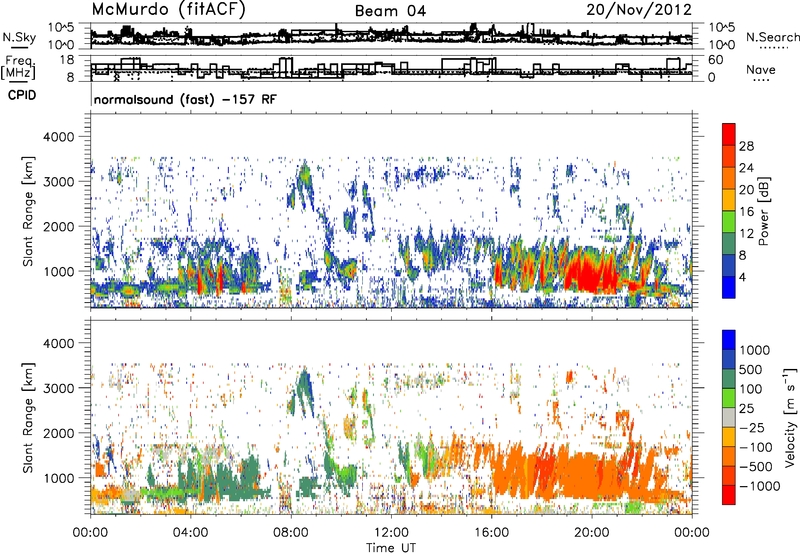This screenshot has width=800, height=554.
Task: Click the 'Power [dB]' colorbar label
Action: [764, 211]
